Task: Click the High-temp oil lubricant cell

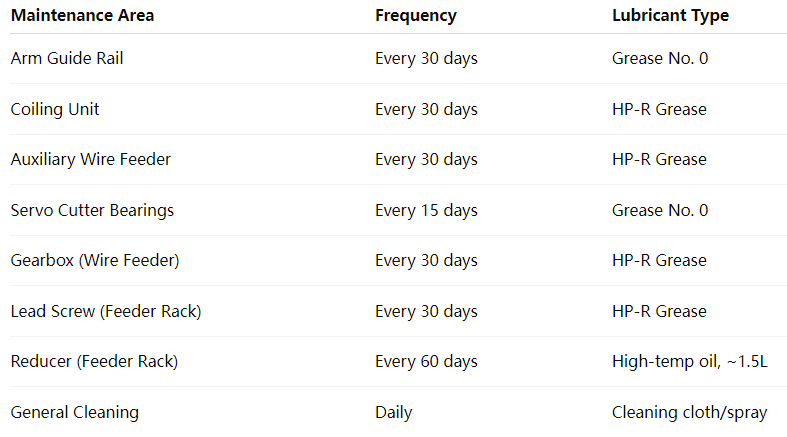Action: [690, 362]
